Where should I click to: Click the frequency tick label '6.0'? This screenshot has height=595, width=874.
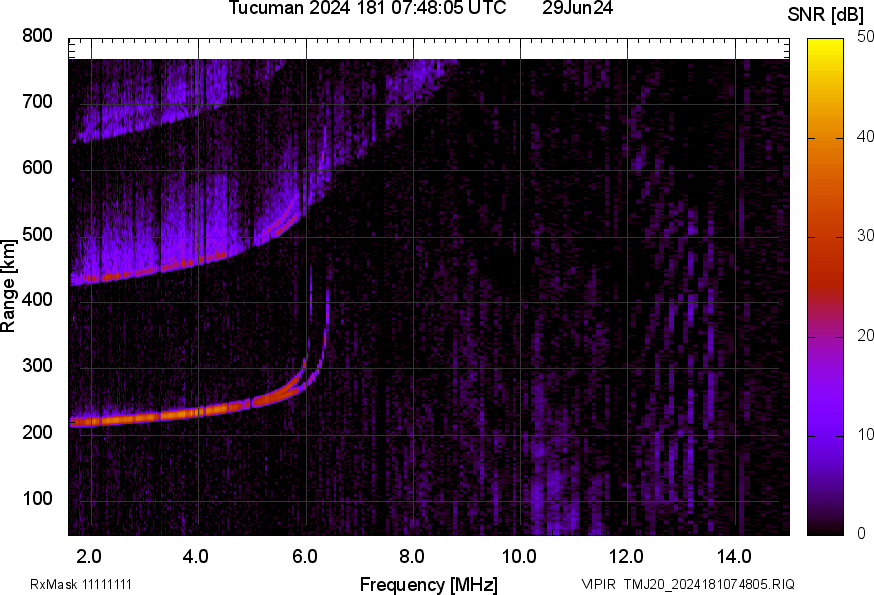304,556
